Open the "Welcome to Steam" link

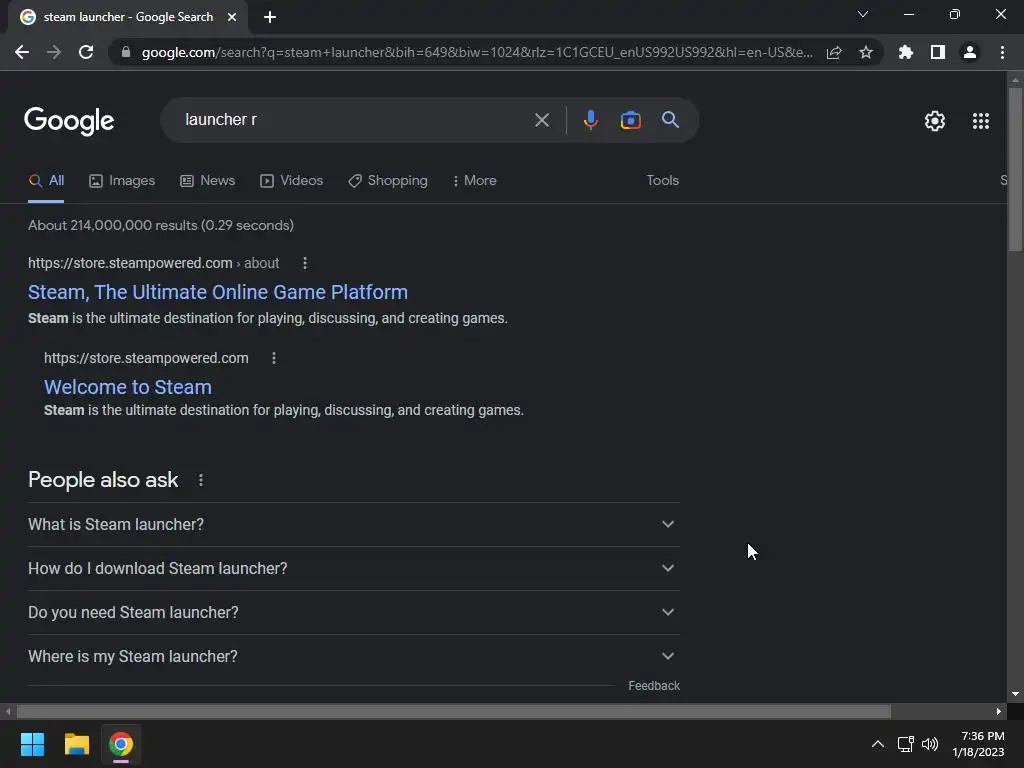[128, 387]
